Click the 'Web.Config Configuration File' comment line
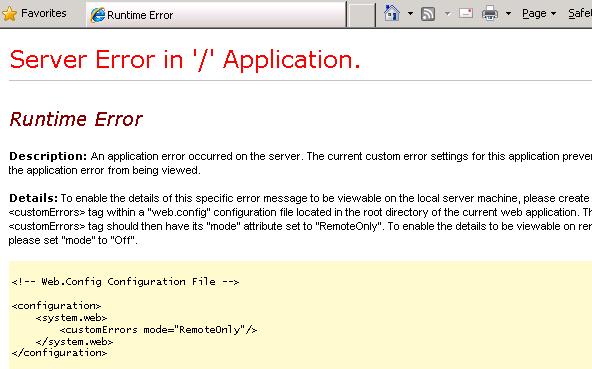The height and width of the screenshot is (369, 592). 125,282
